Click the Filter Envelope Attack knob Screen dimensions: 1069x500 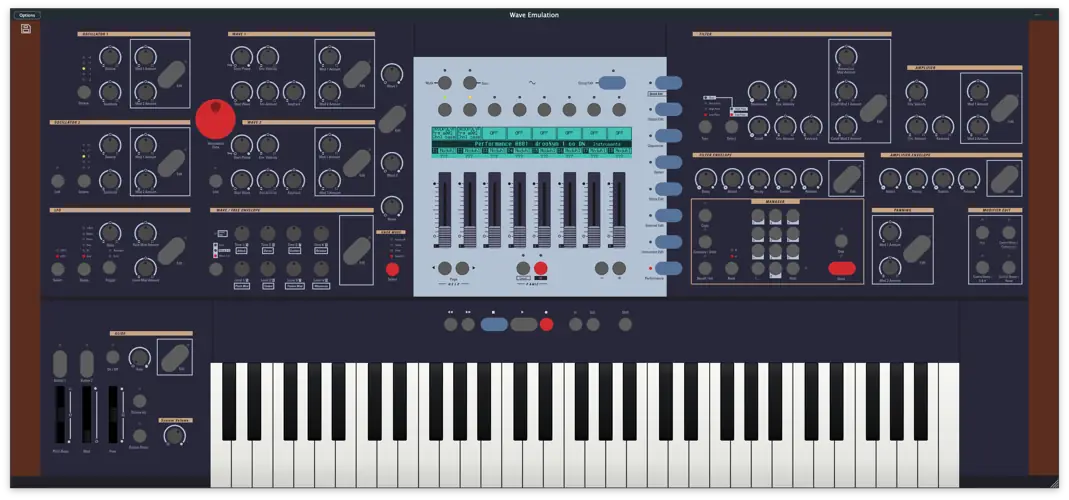click(732, 179)
